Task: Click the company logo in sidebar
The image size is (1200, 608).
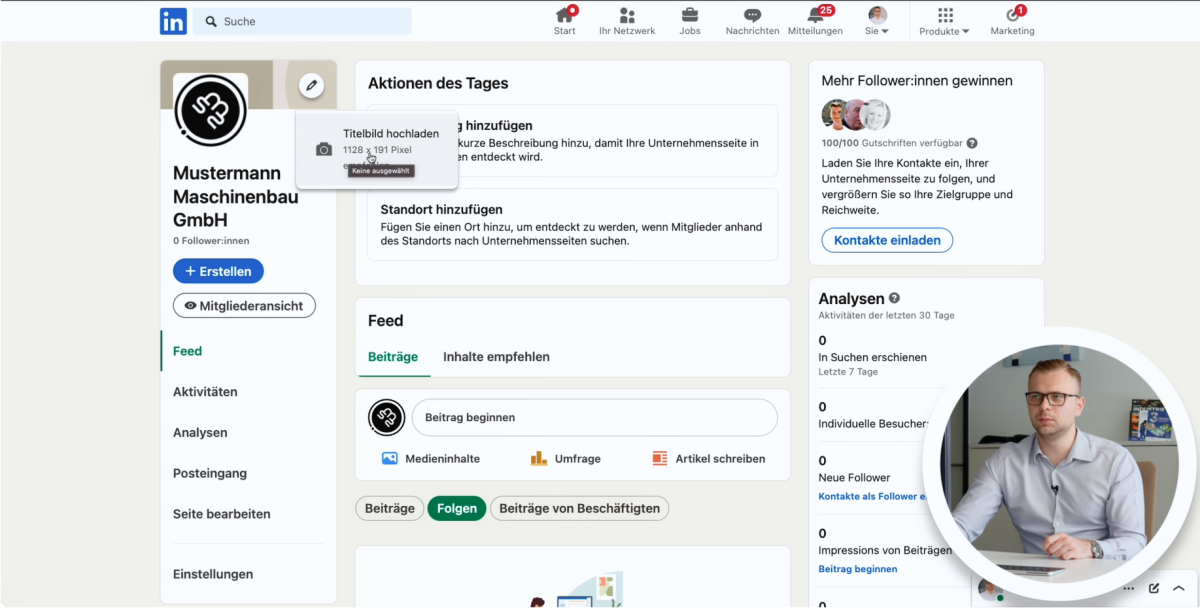Action: pos(210,110)
